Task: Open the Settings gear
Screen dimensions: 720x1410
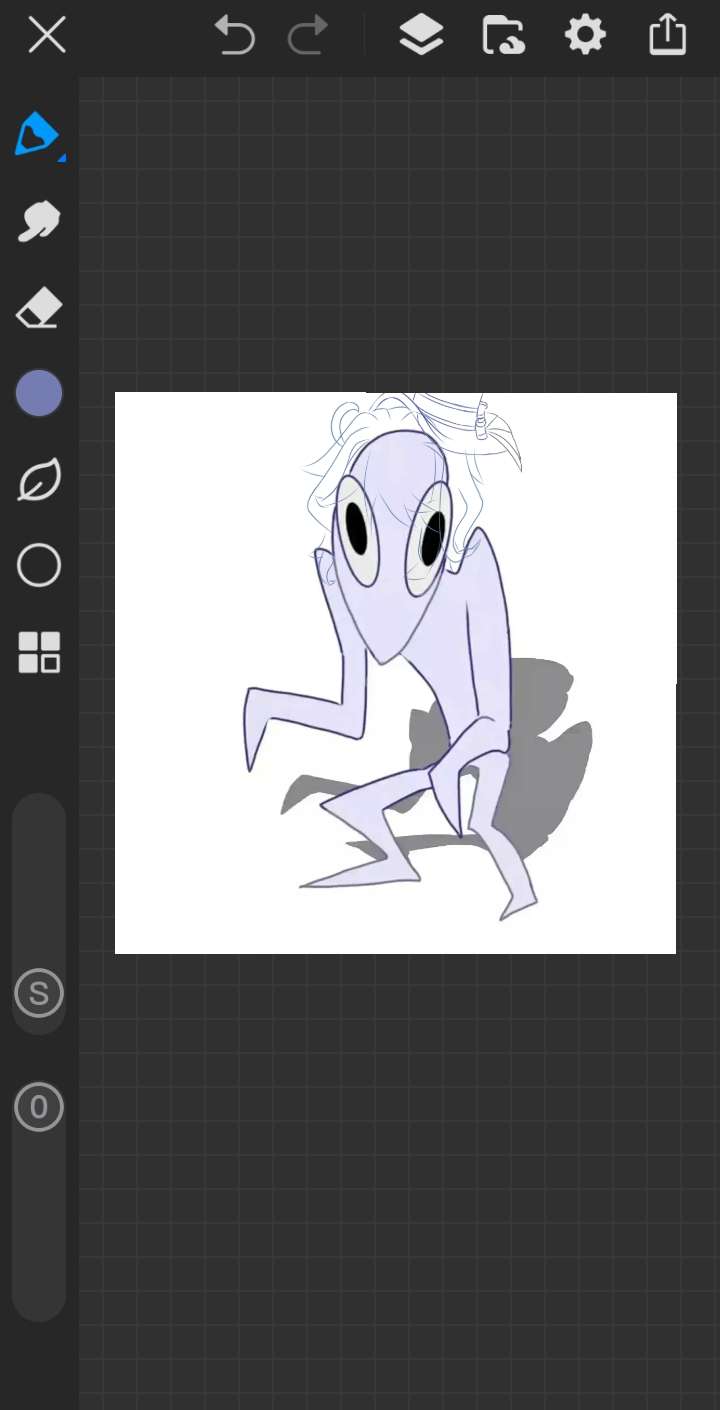Action: [585, 36]
